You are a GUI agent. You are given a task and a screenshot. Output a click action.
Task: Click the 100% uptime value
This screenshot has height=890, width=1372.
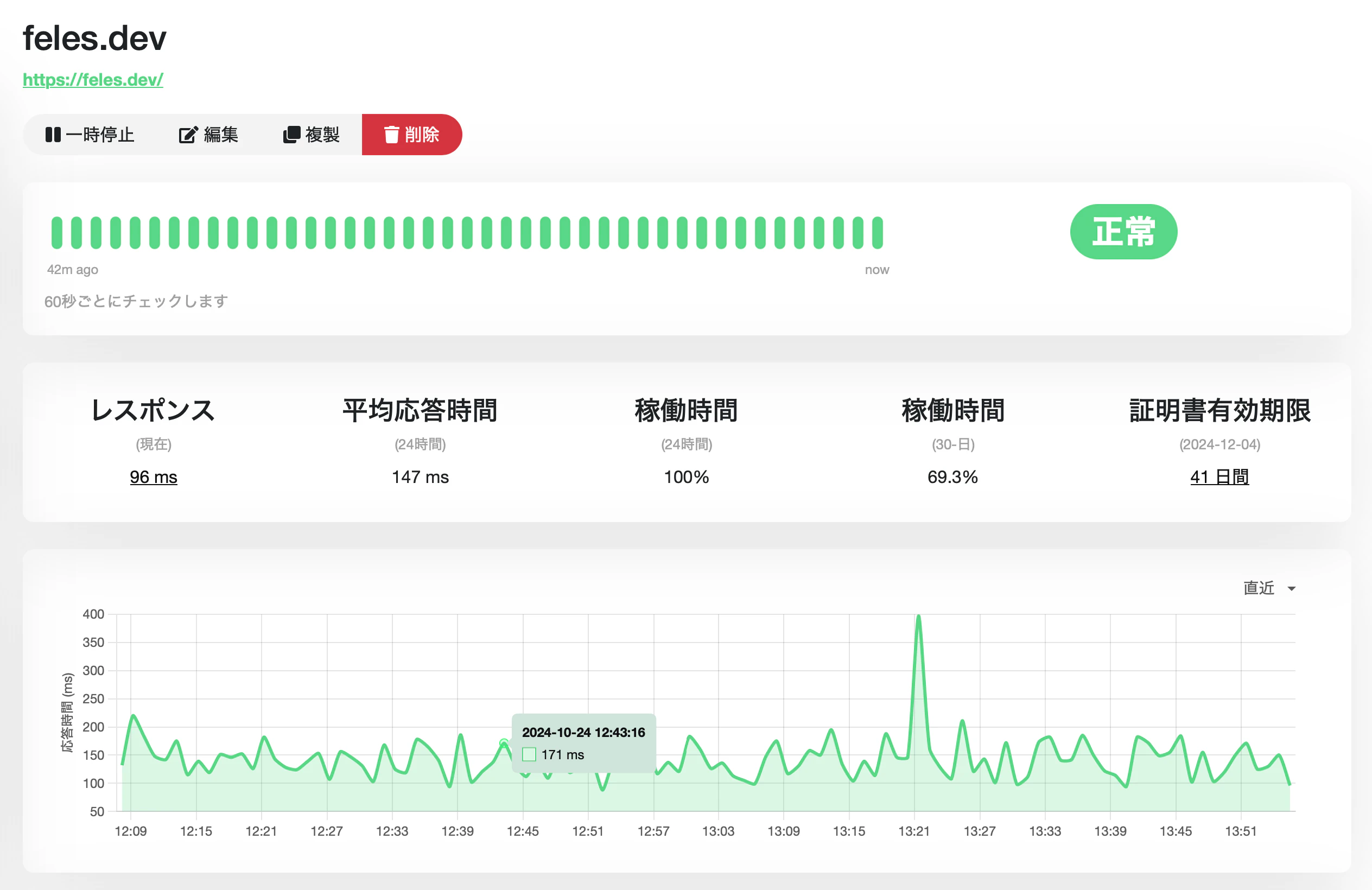coord(686,476)
